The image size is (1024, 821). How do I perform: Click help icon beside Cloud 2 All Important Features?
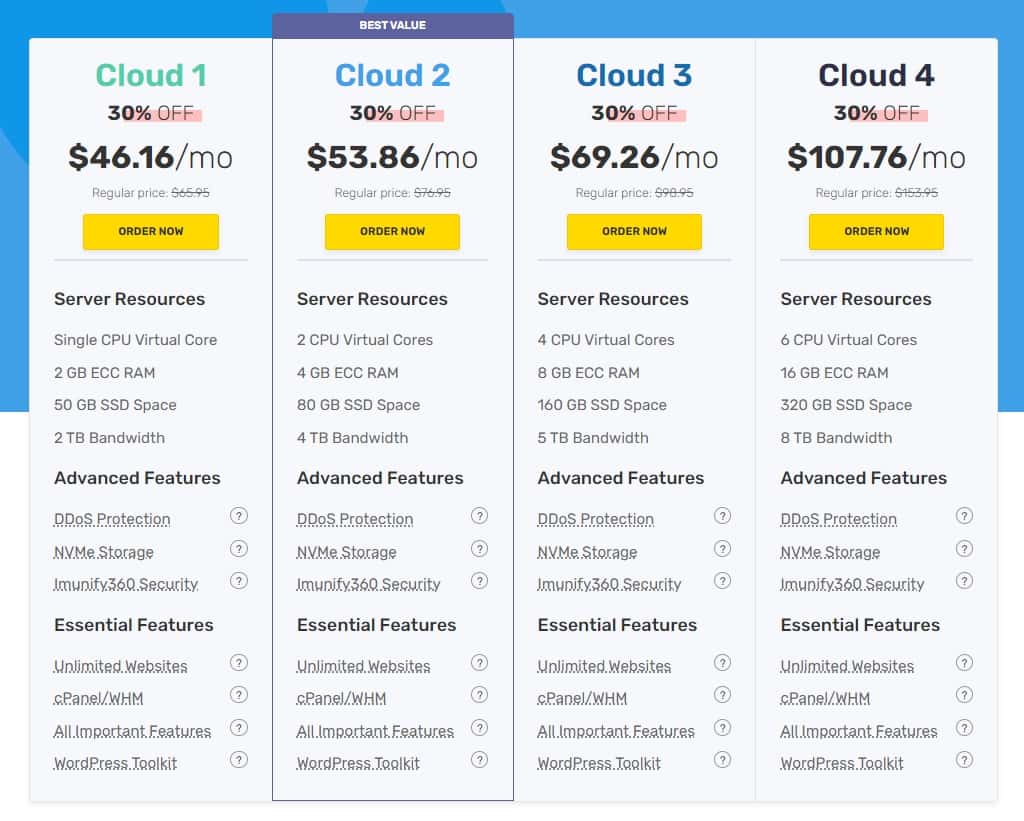tap(480, 728)
